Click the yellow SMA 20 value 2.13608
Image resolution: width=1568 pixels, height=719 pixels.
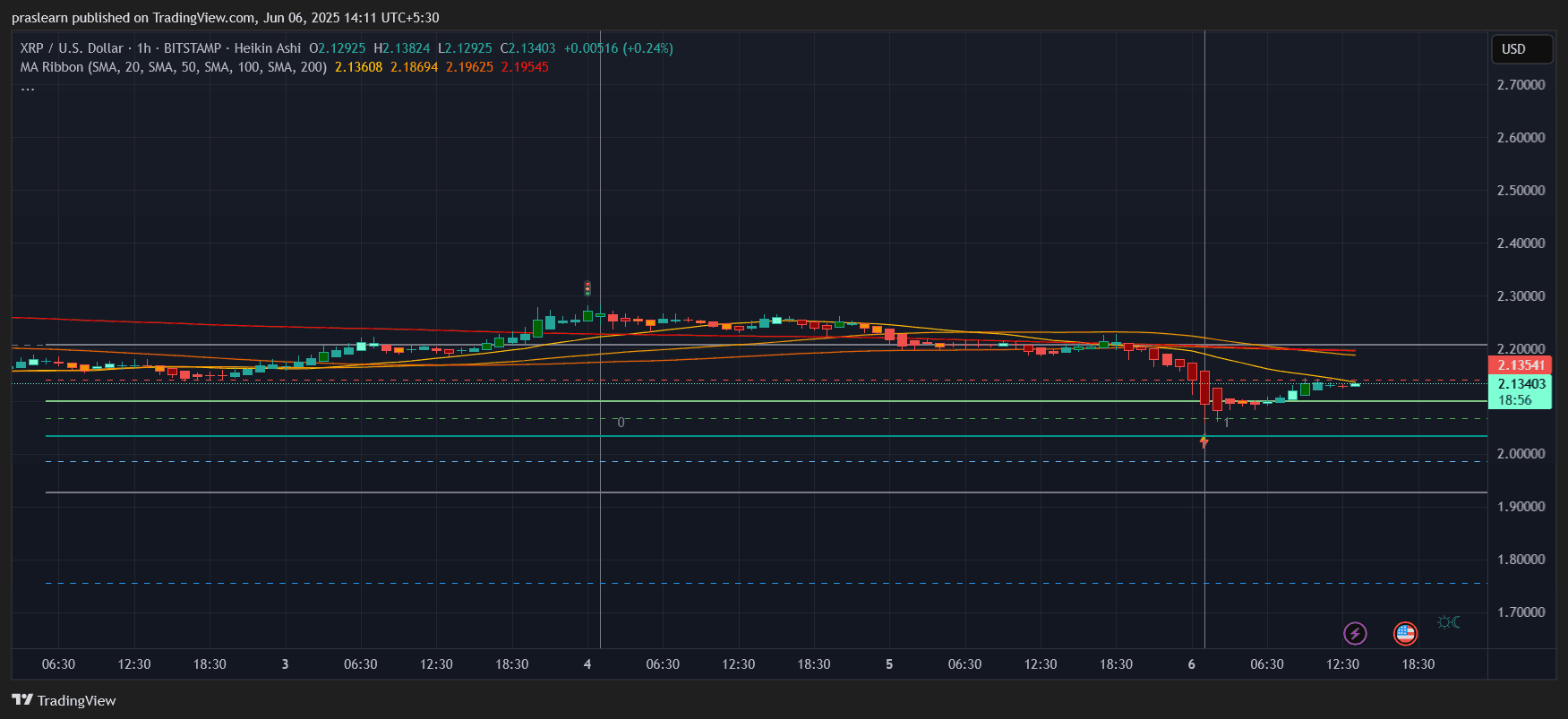[x=358, y=67]
